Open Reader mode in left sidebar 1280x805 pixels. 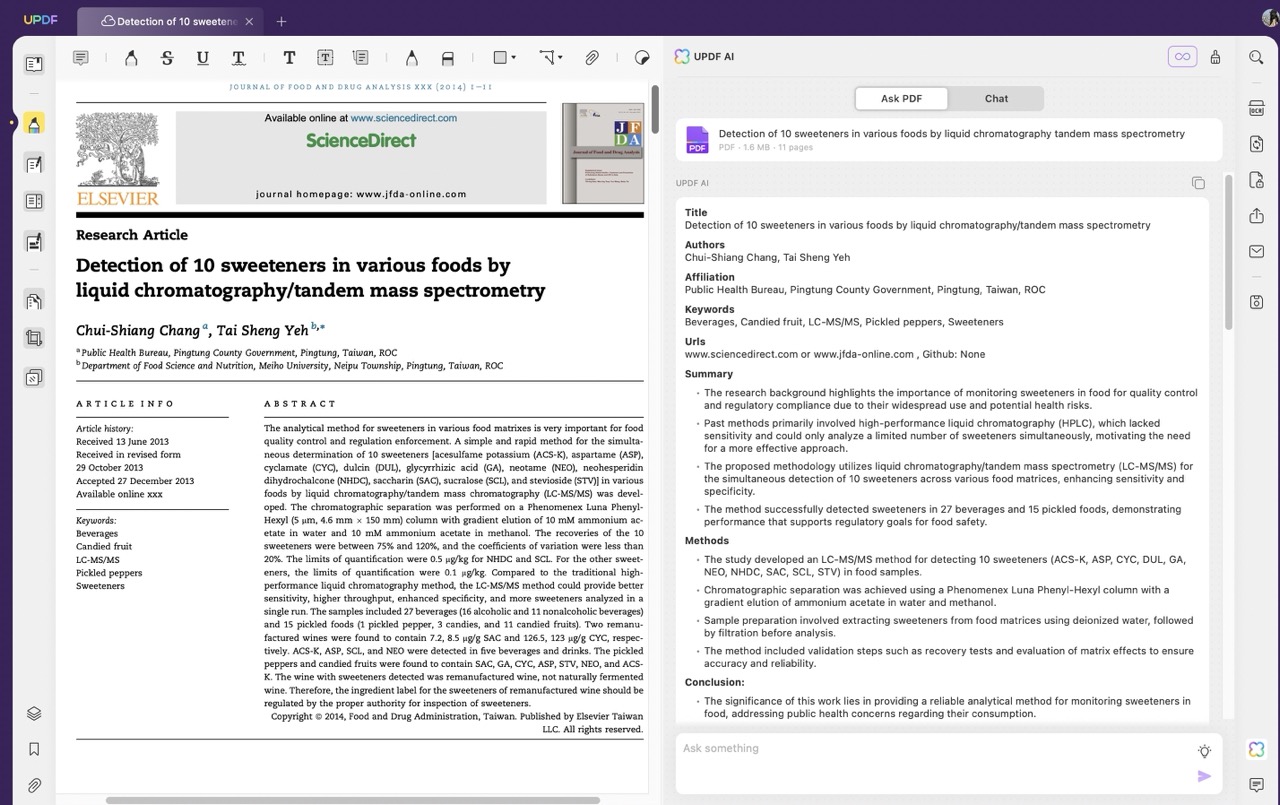(x=34, y=64)
